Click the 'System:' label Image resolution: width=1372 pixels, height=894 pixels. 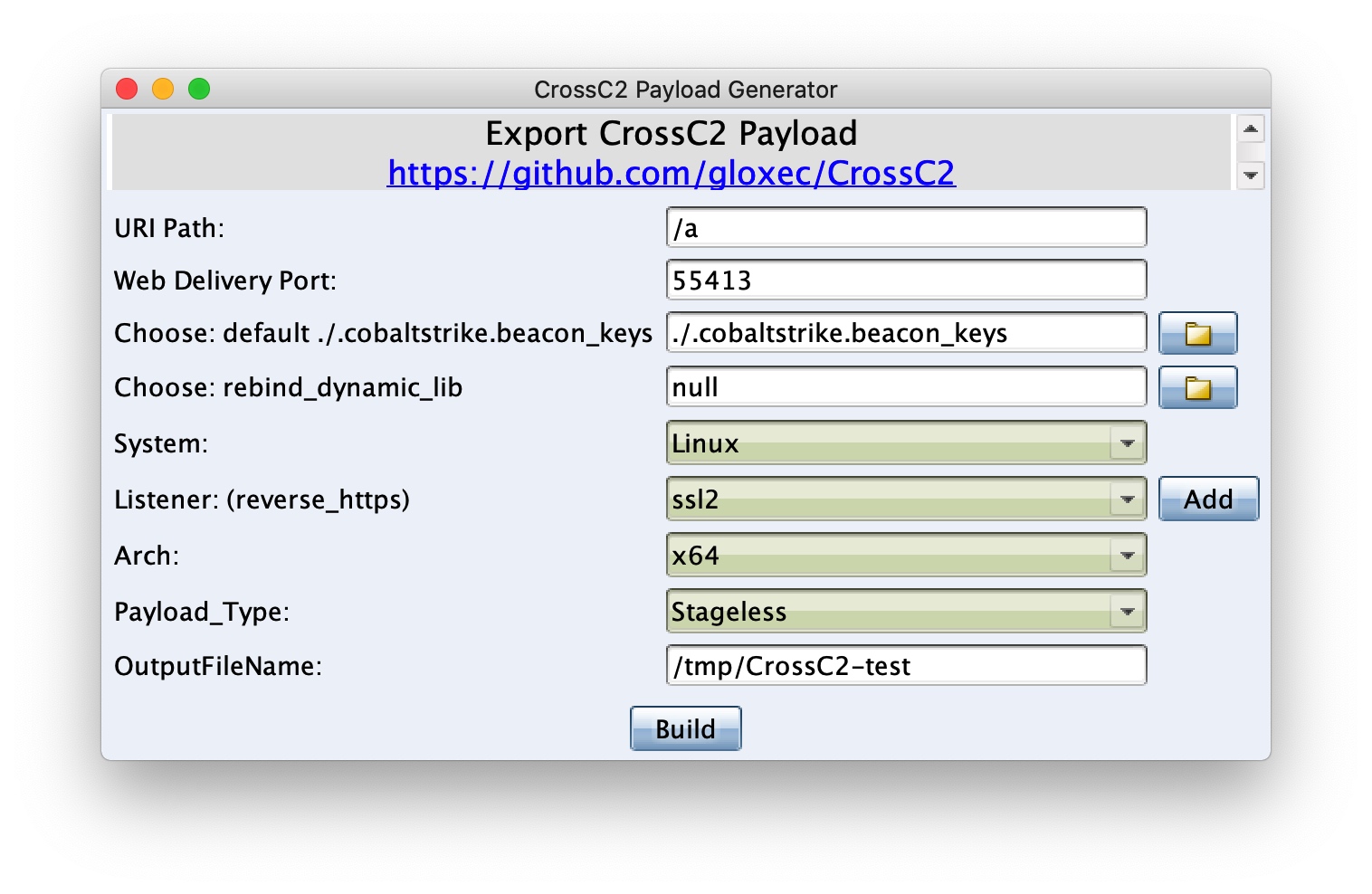161,443
